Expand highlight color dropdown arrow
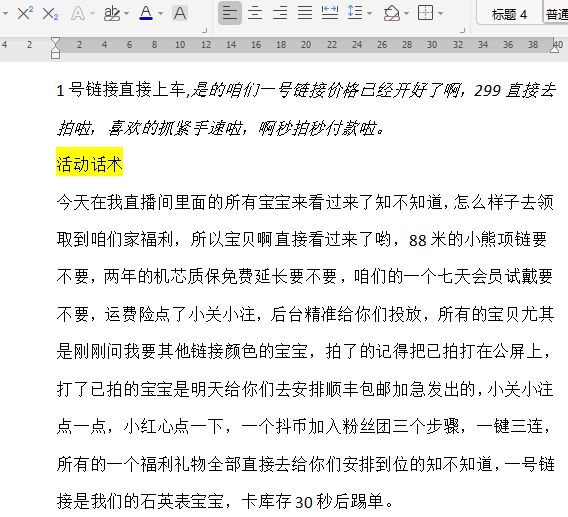Image resolution: width=568 pixels, height=517 pixels. [126, 14]
